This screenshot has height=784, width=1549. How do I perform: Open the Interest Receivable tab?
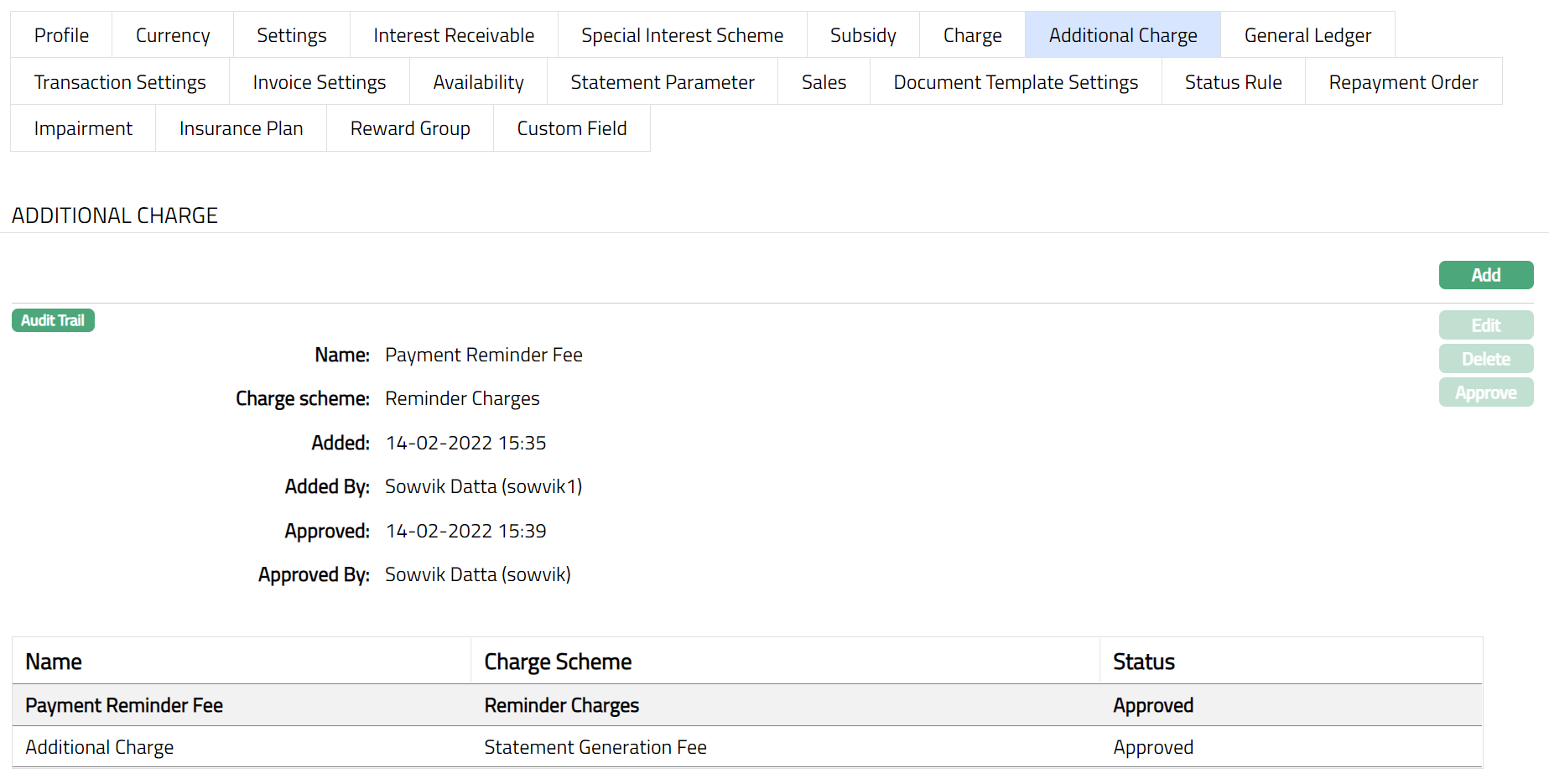pyautogui.click(x=454, y=35)
